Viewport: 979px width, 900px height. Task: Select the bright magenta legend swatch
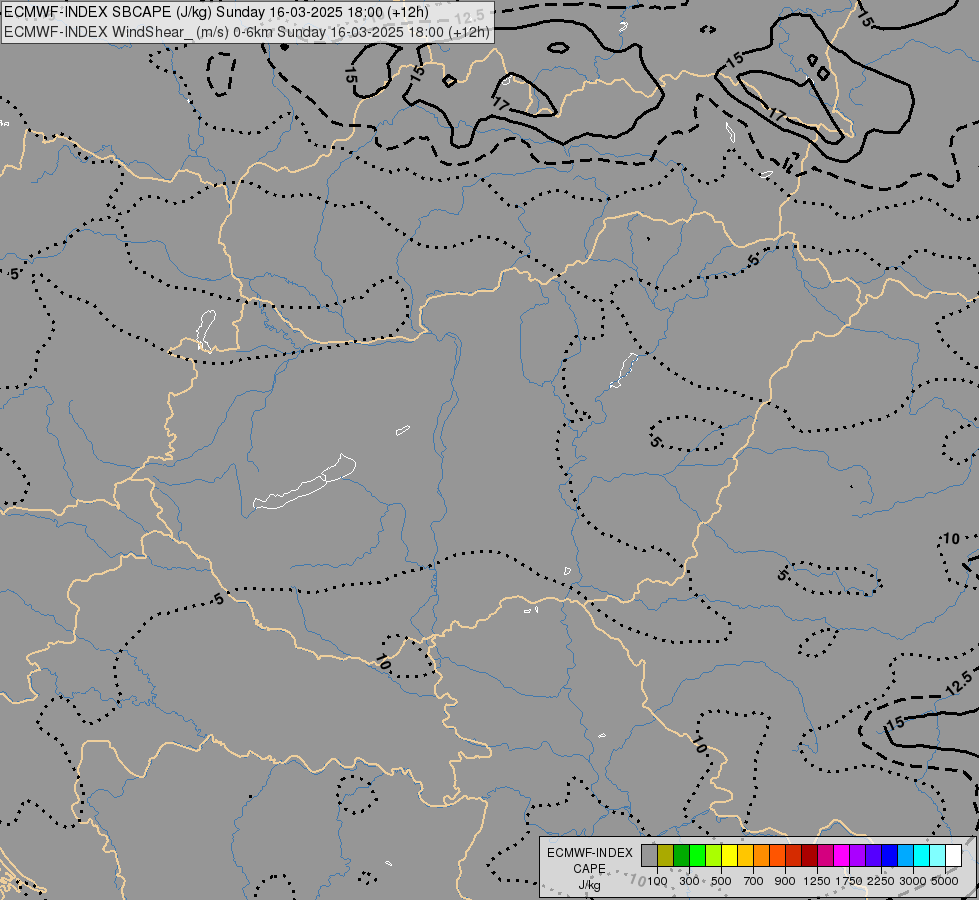(842, 855)
